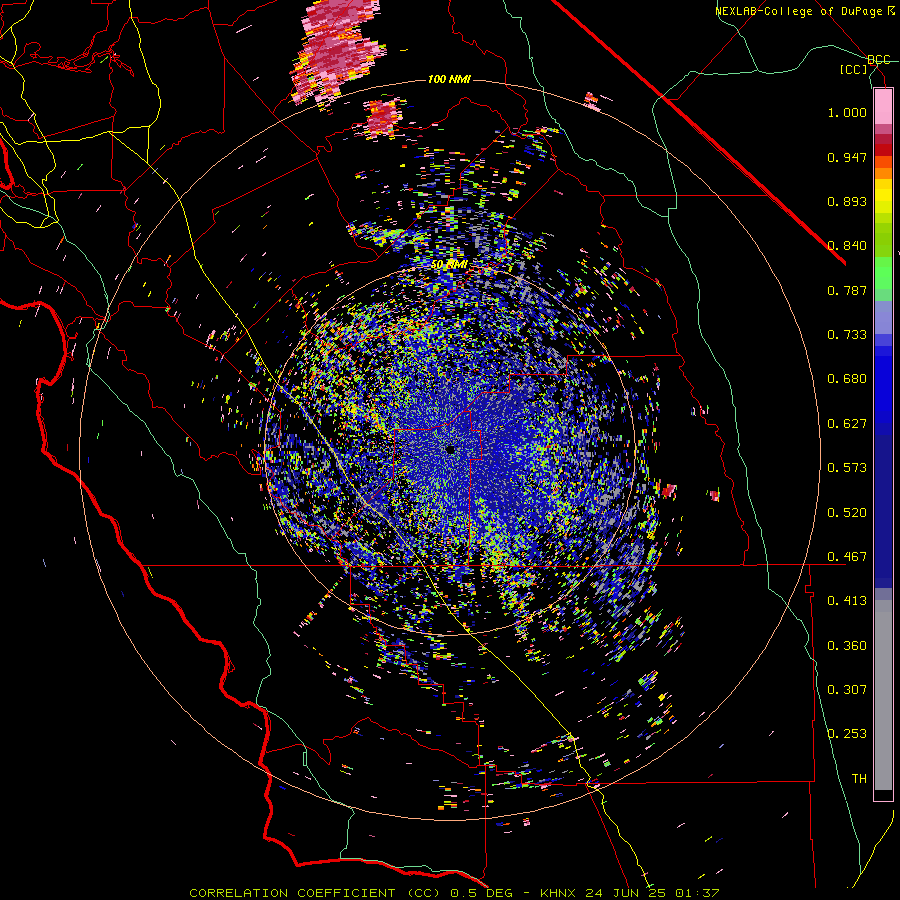This screenshot has width=900, height=900.
Task: Click the pink top segment of color bar
Action: click(883, 107)
